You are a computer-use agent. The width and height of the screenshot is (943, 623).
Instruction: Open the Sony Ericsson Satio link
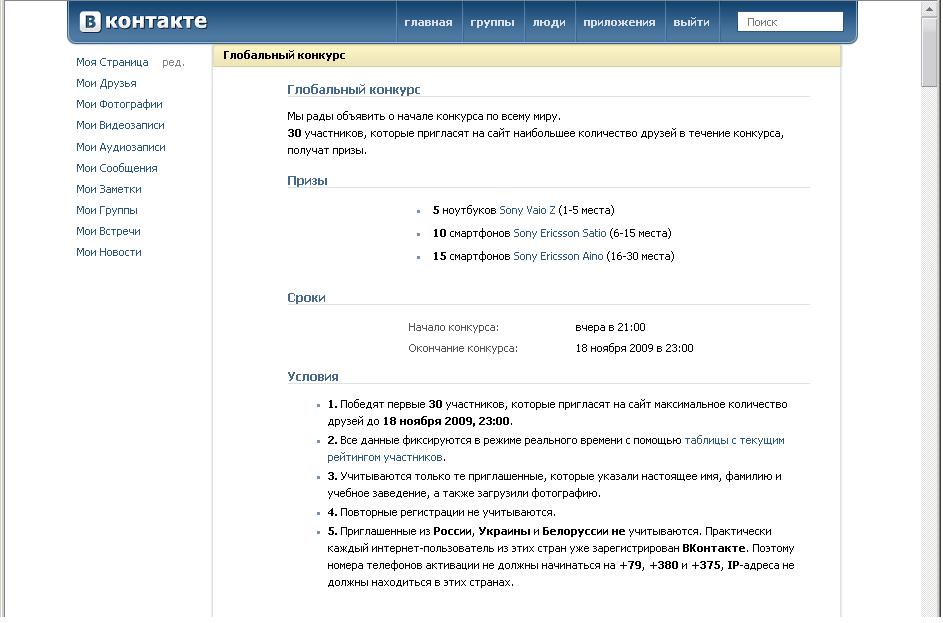pos(560,233)
